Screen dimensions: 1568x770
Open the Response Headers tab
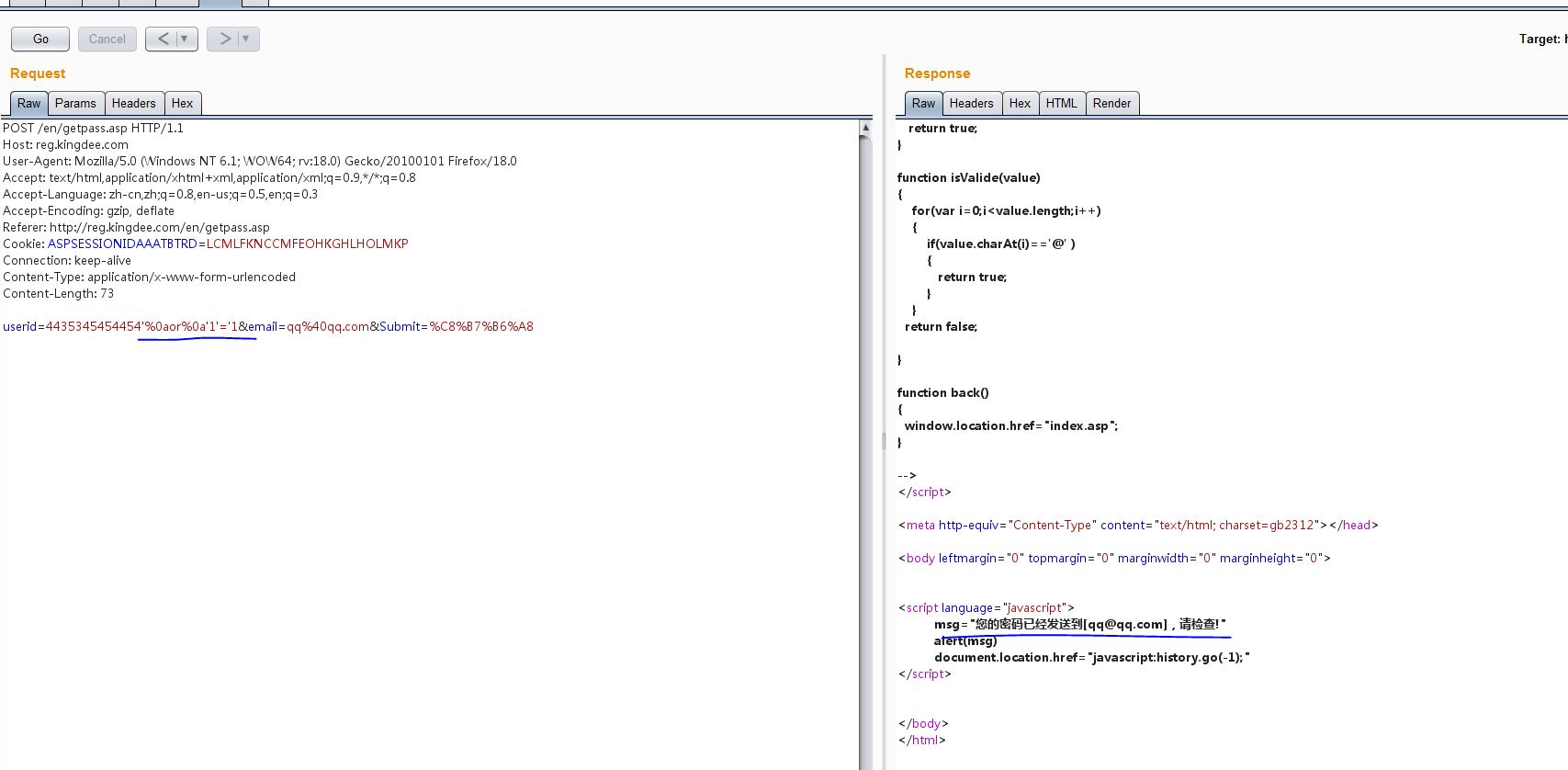coord(972,104)
